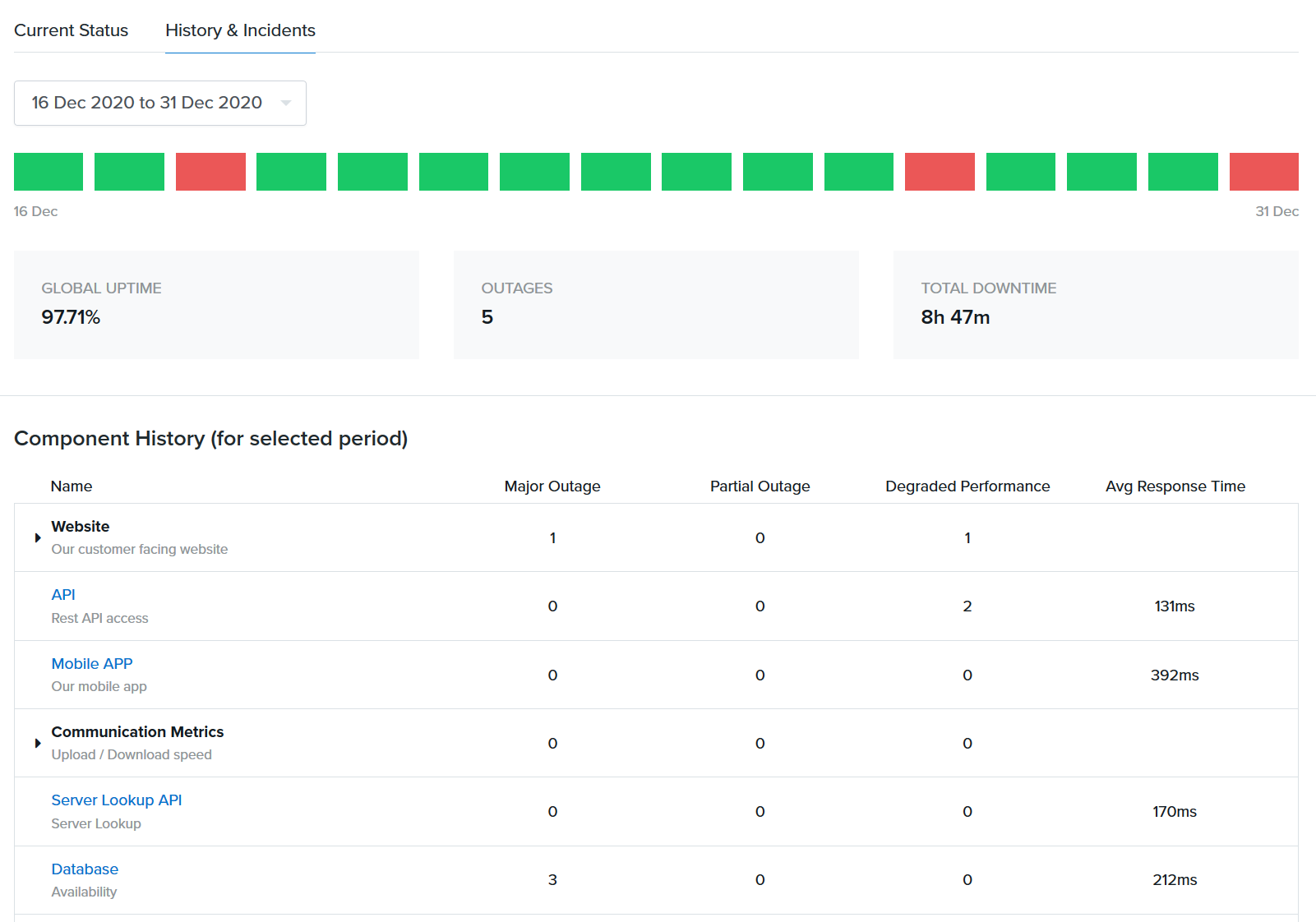Click the Outages summary card
Screen dimensions: 1316x922
pos(656,305)
